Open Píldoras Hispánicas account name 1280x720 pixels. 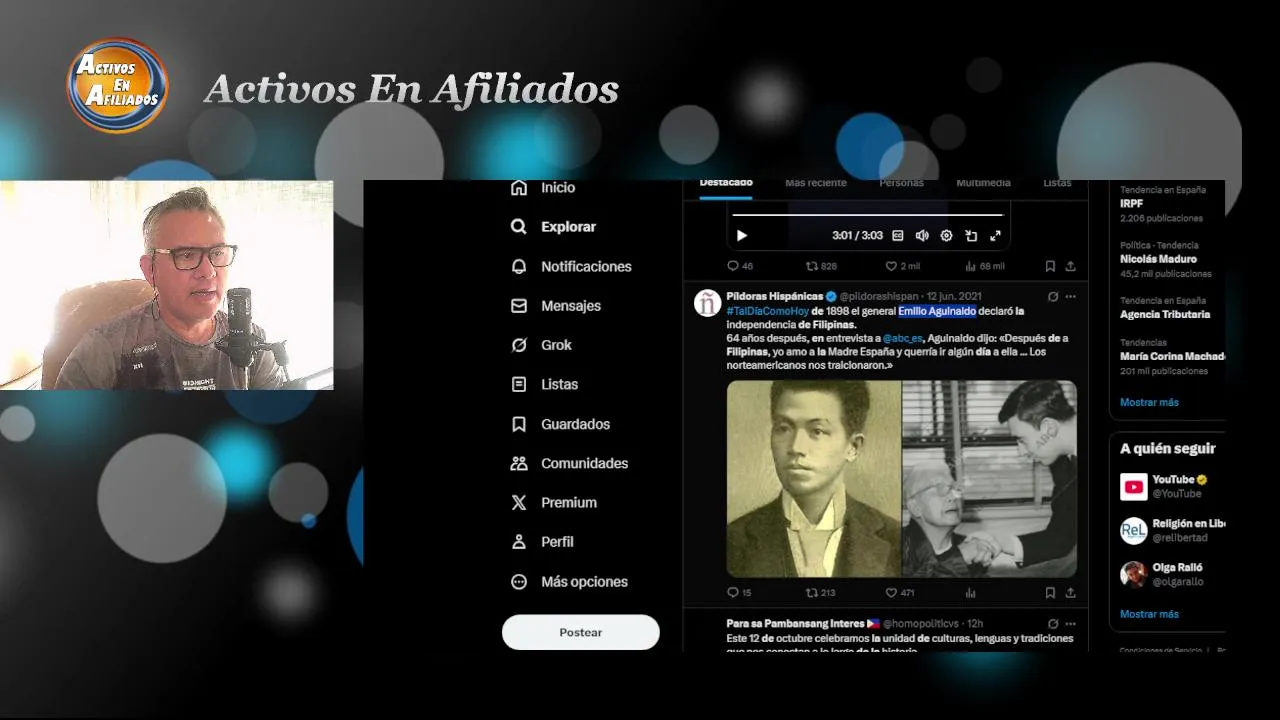[x=775, y=297]
